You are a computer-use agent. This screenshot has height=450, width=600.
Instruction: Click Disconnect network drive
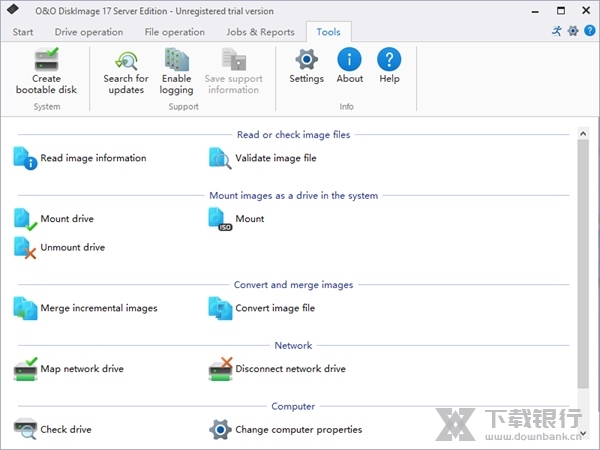[x=290, y=369]
